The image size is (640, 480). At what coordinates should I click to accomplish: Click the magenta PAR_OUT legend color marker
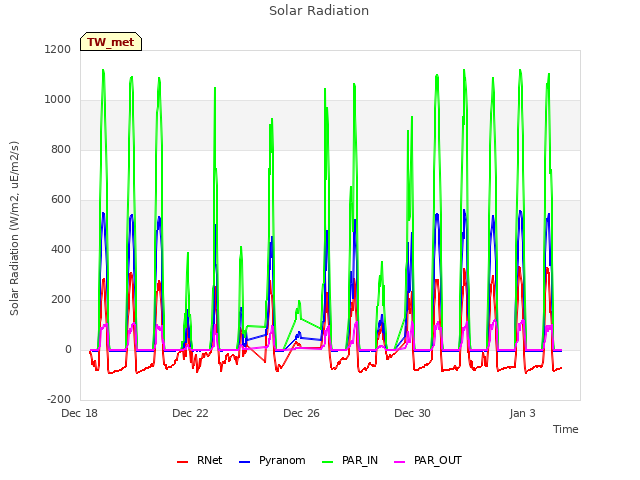point(400,462)
